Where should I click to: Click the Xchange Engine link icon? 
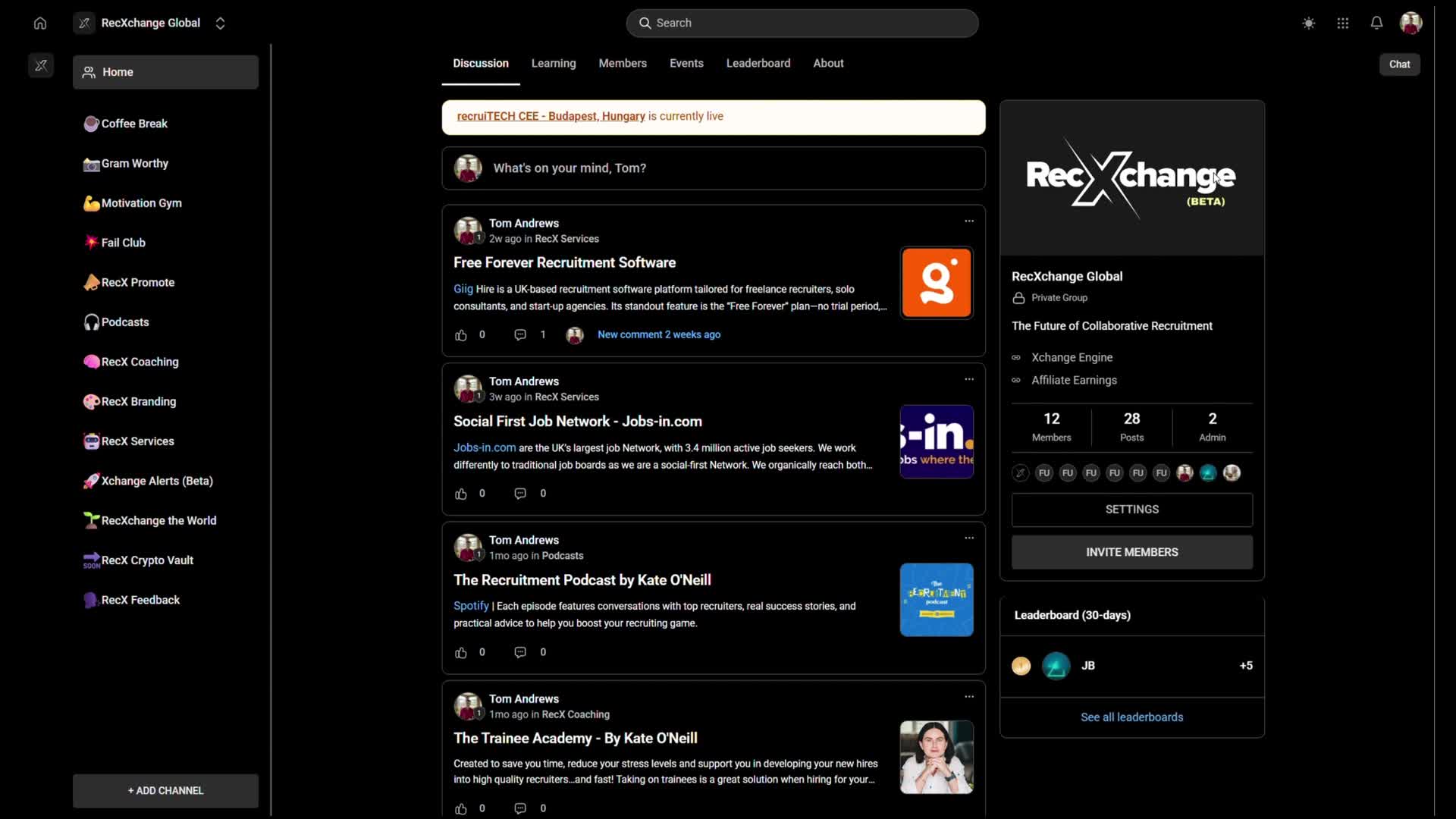[x=1016, y=357]
